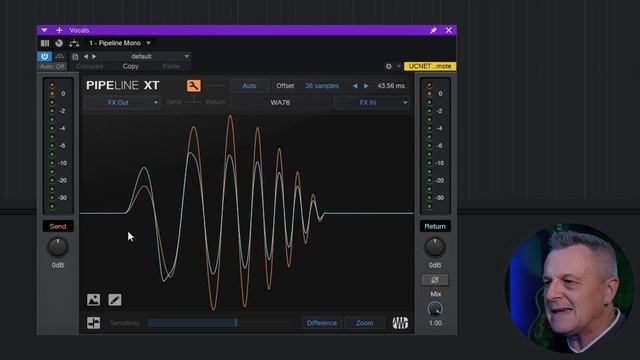Enable Auto latency detection
The width and height of the screenshot is (640, 360).
(x=249, y=86)
